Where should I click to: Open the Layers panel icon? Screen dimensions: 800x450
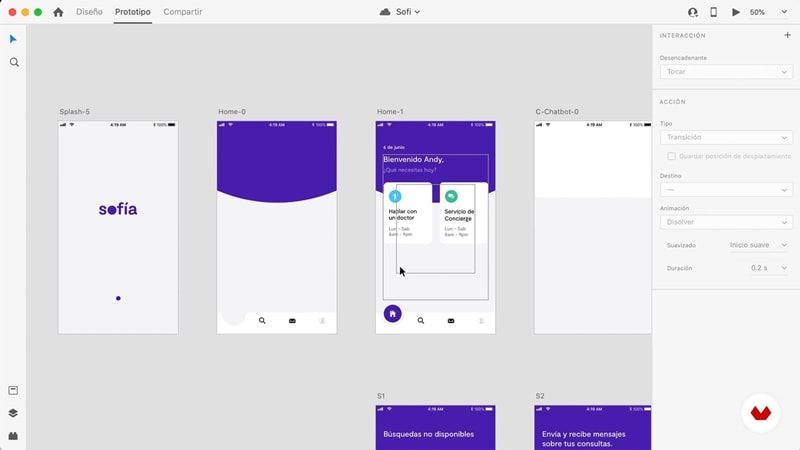coord(13,413)
